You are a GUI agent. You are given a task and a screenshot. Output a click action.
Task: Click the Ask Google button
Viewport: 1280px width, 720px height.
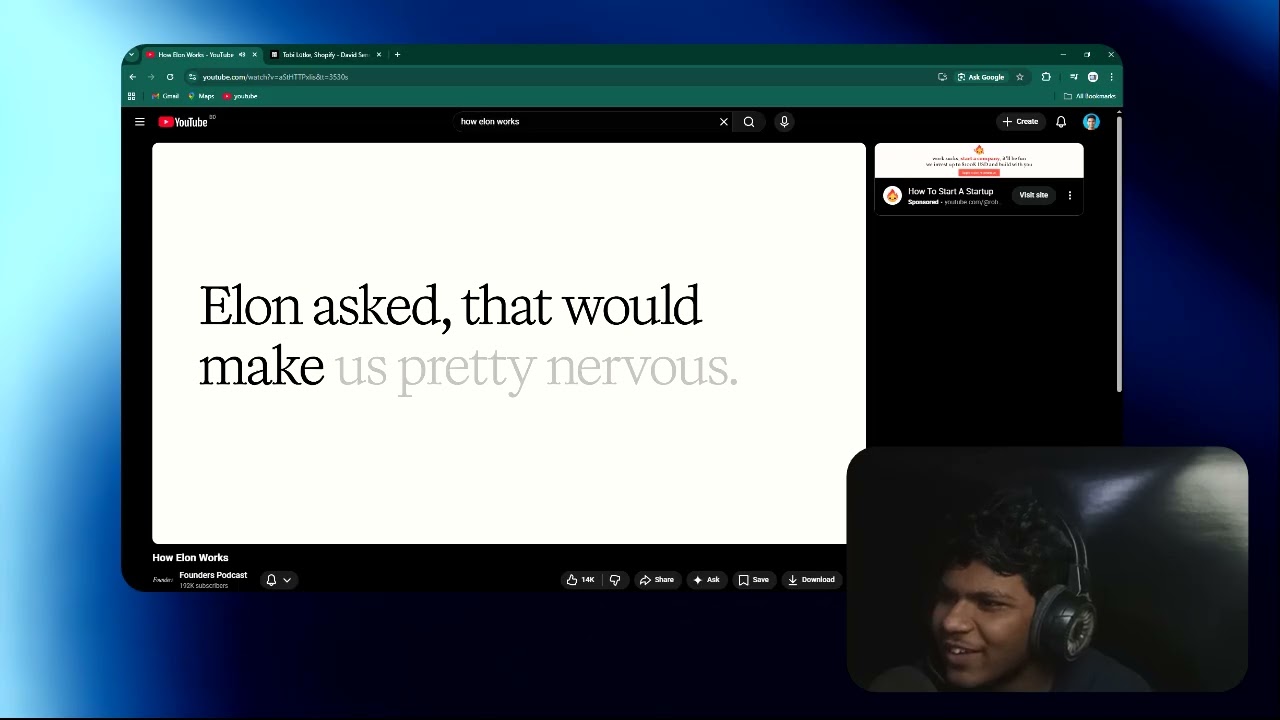coord(980,77)
